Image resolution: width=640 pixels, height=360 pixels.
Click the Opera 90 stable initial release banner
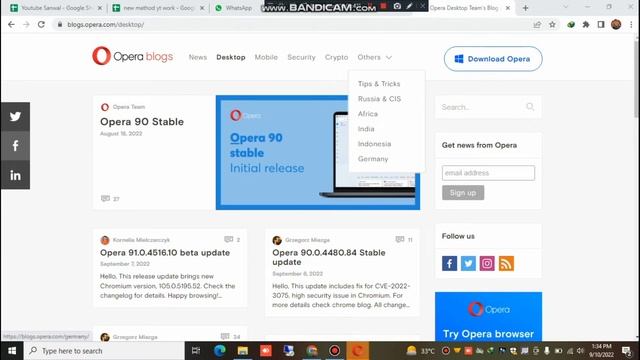point(318,152)
